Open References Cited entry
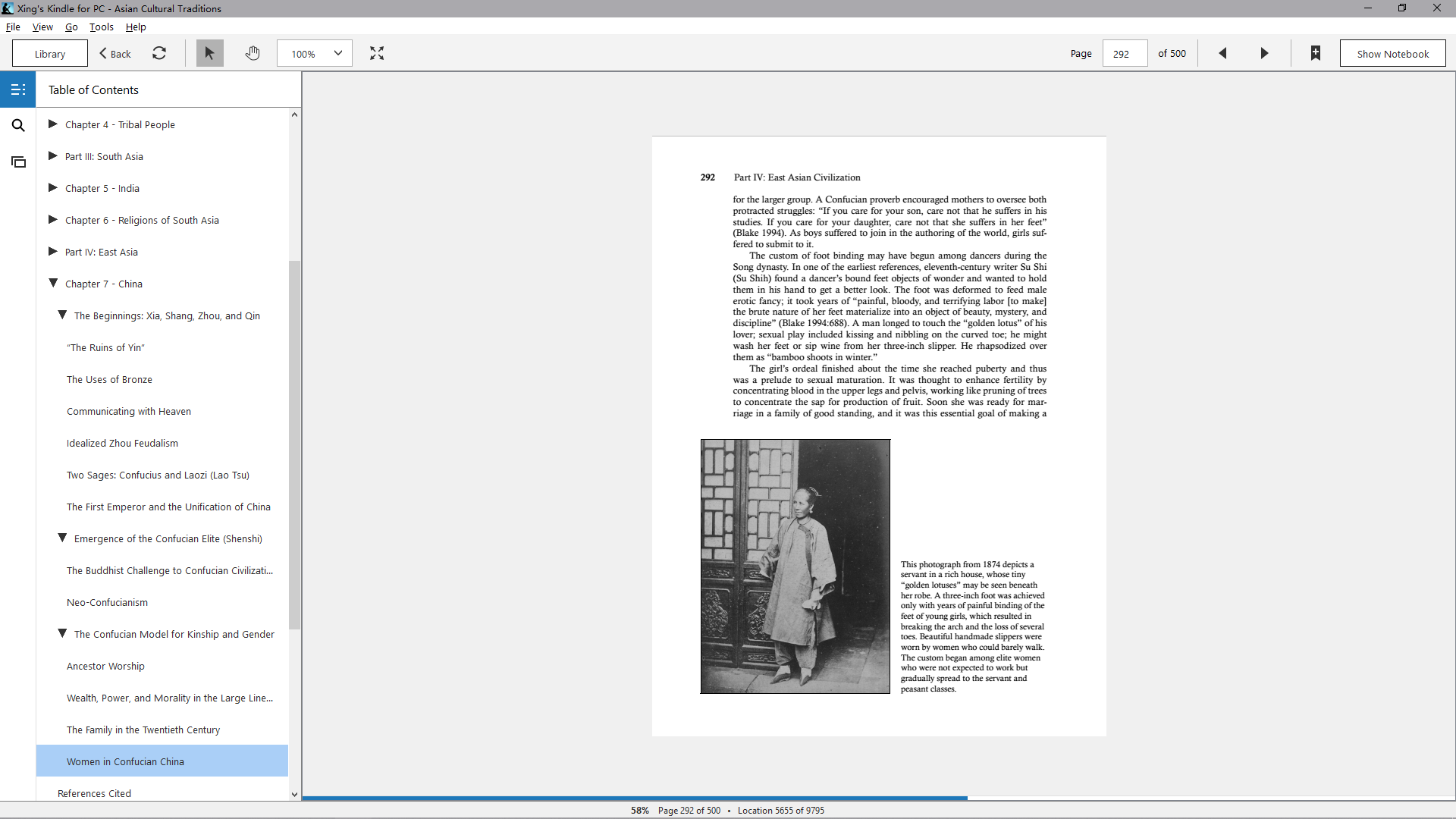This screenshot has height=819, width=1456. coord(94,793)
